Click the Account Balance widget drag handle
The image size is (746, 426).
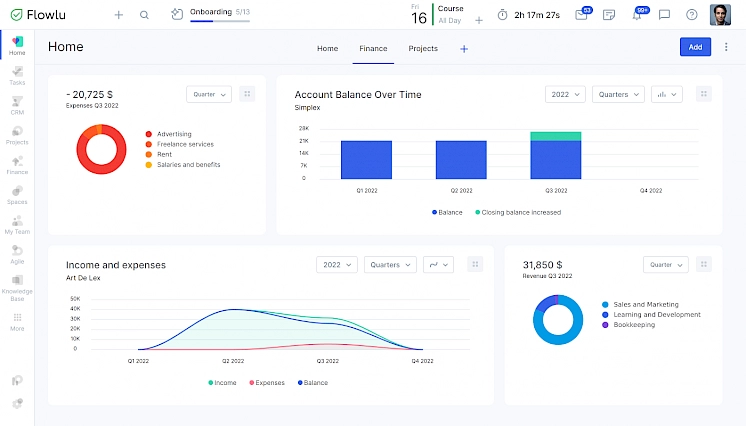coord(704,94)
